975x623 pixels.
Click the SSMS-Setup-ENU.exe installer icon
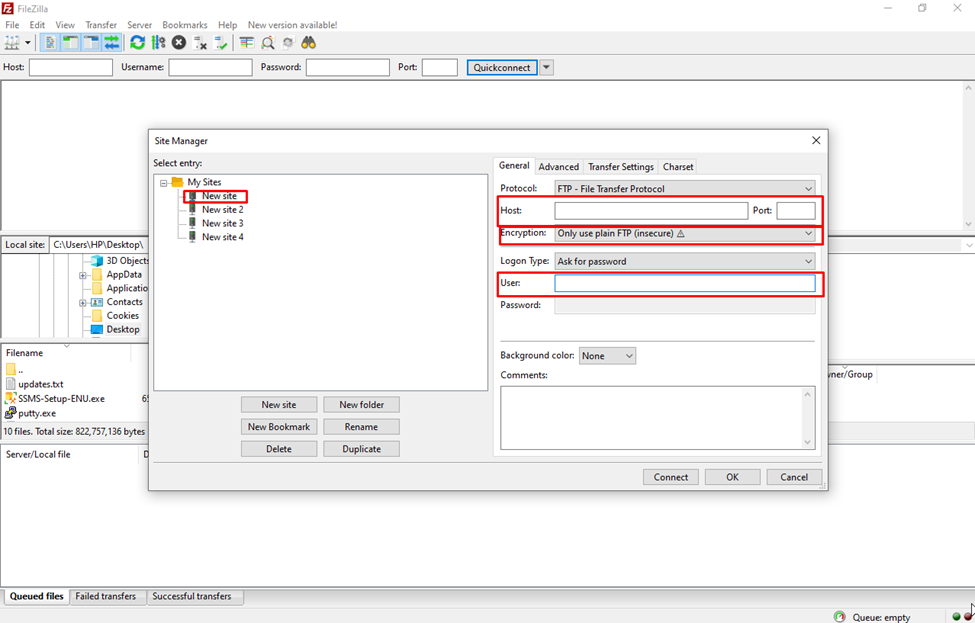coord(11,399)
